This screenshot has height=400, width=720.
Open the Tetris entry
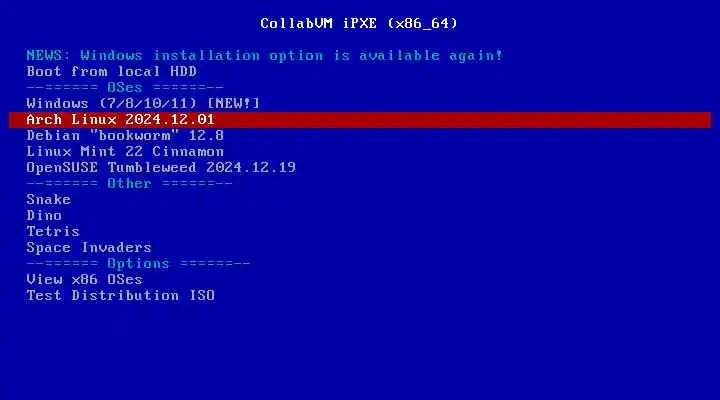[53, 231]
